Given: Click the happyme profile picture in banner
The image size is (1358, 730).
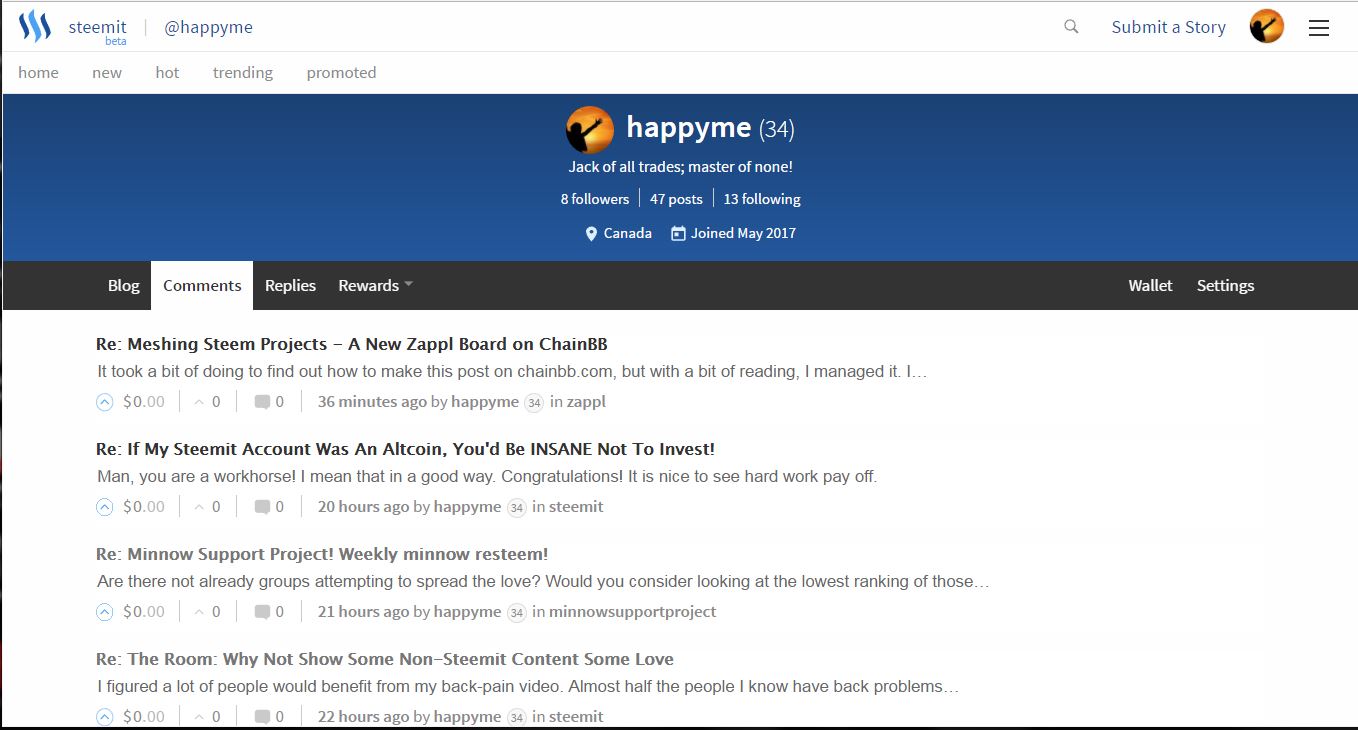Looking at the screenshot, I should coord(590,130).
